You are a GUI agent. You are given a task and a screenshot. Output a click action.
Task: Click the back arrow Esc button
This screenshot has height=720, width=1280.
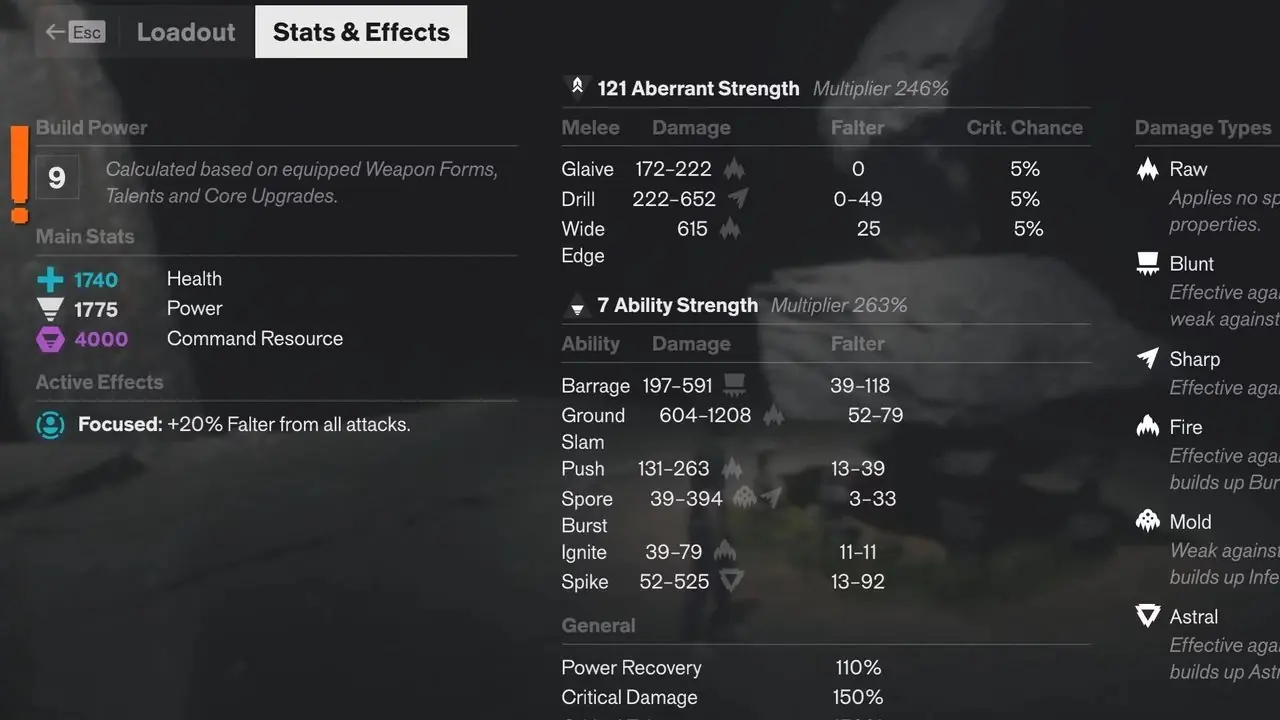75,32
